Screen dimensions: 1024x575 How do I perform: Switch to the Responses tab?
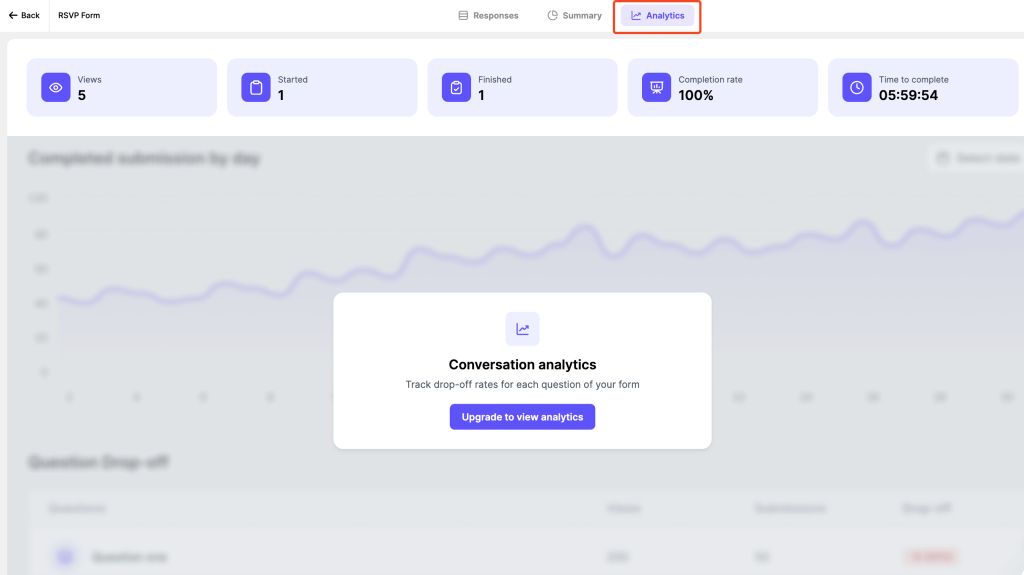click(x=488, y=15)
